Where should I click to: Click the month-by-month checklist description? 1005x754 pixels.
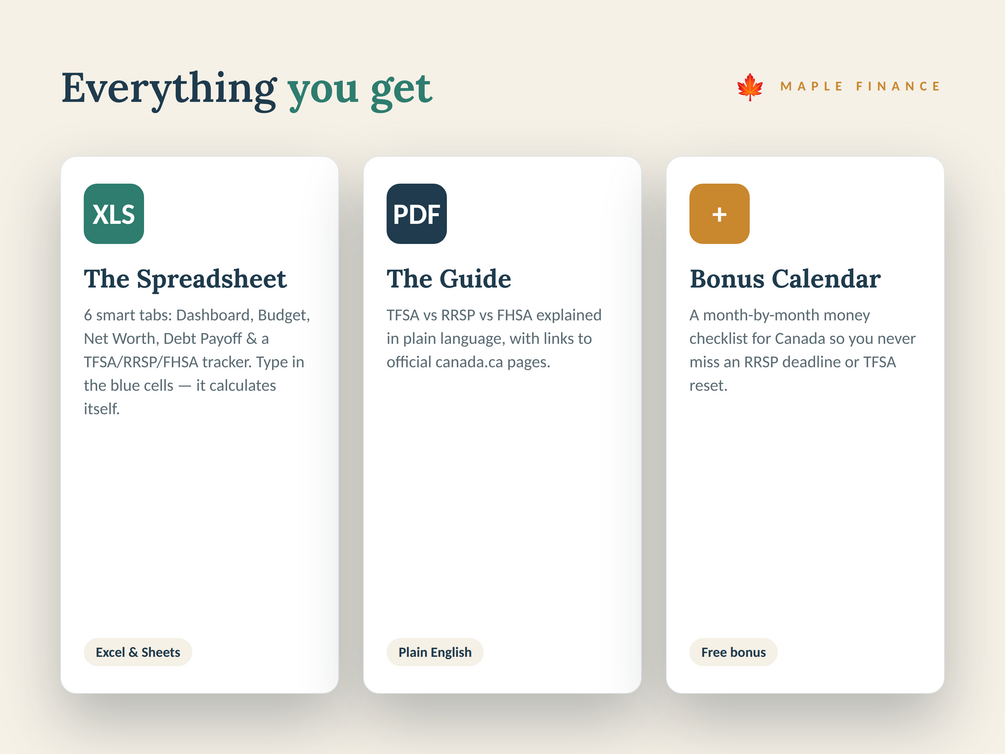[x=802, y=350]
